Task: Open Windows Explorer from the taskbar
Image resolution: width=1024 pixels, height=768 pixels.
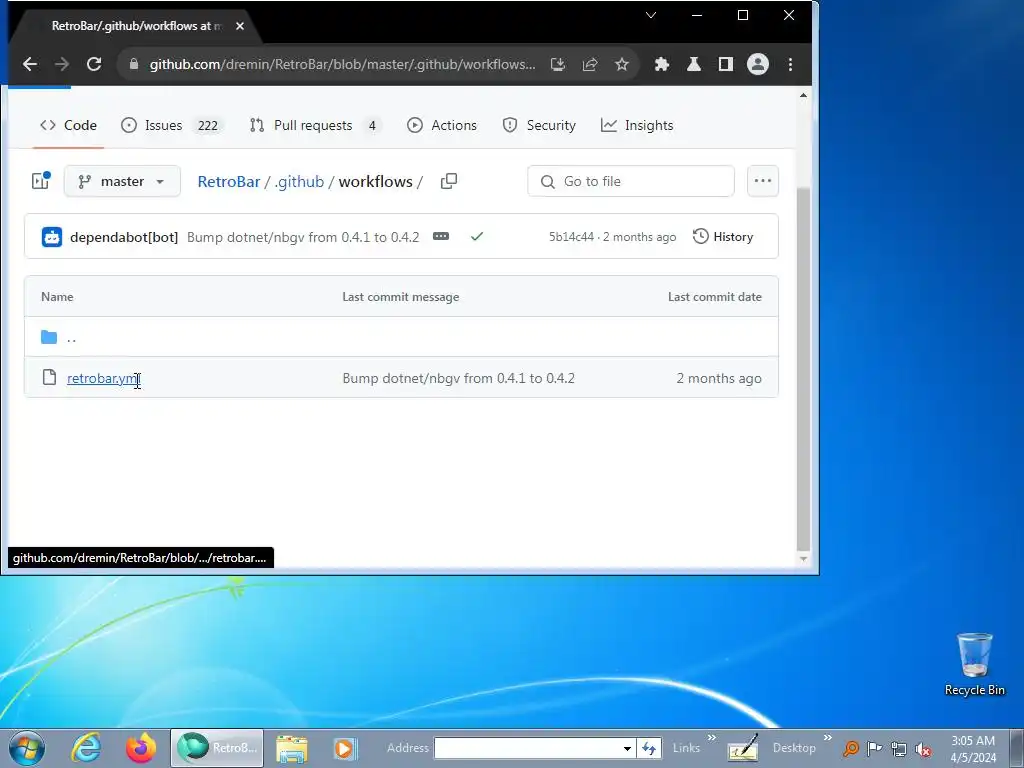Action: (292, 749)
